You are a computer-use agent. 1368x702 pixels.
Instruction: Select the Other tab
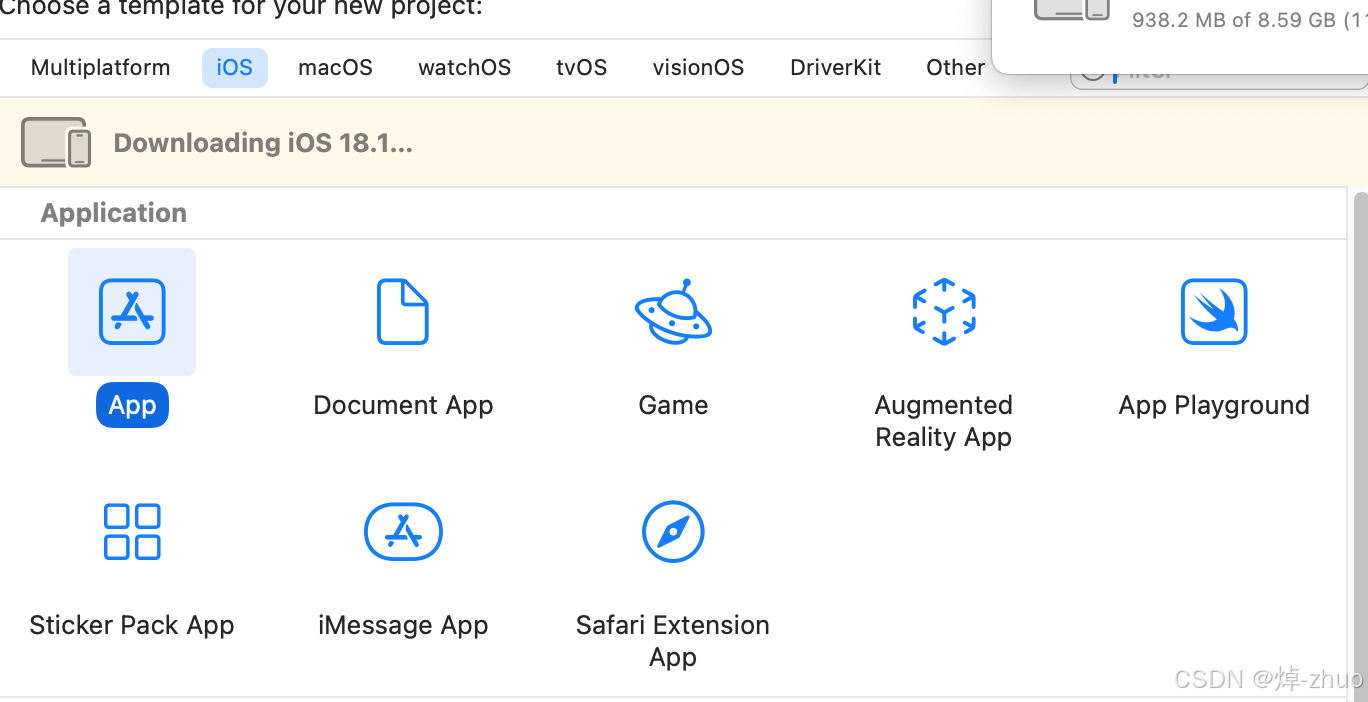(x=956, y=68)
